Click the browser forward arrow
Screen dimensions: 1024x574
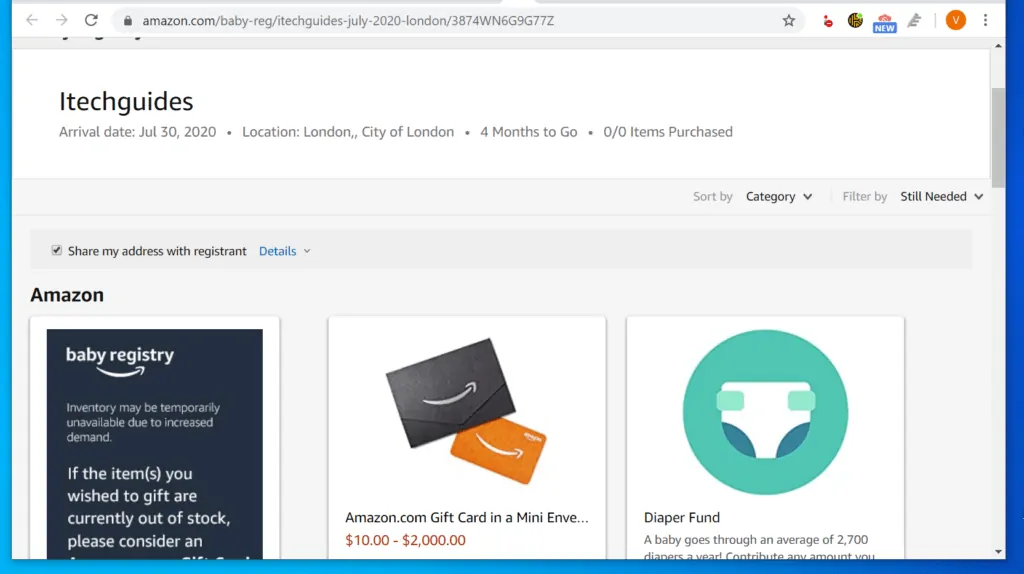click(x=61, y=20)
